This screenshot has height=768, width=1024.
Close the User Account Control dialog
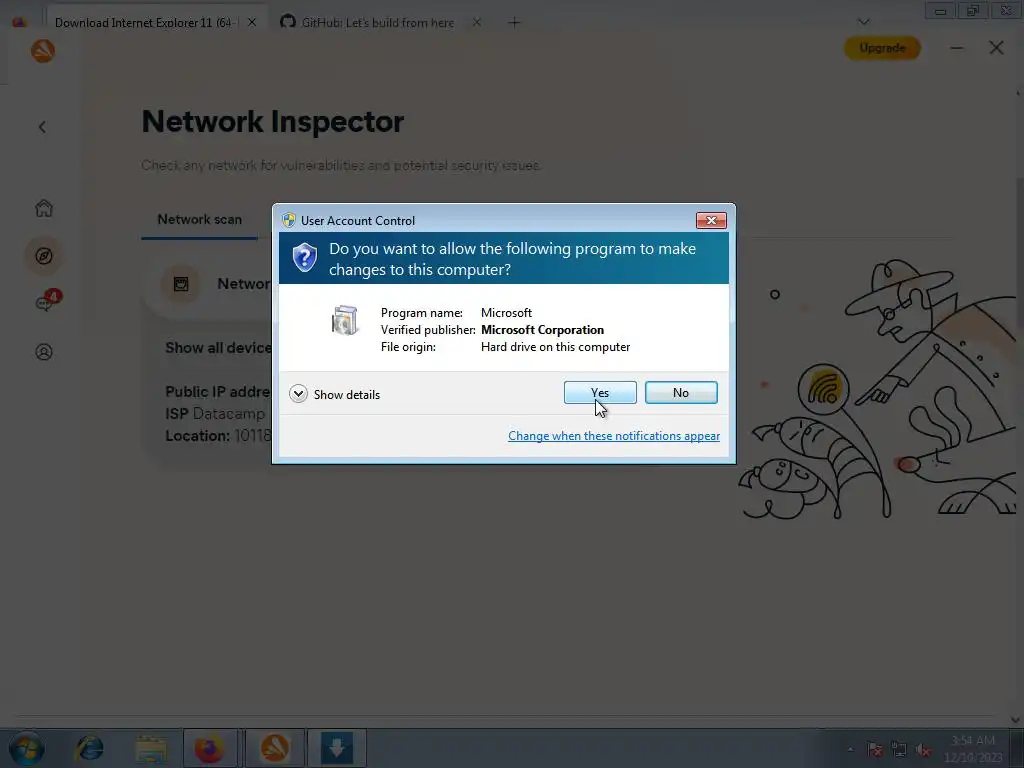pyautogui.click(x=711, y=220)
